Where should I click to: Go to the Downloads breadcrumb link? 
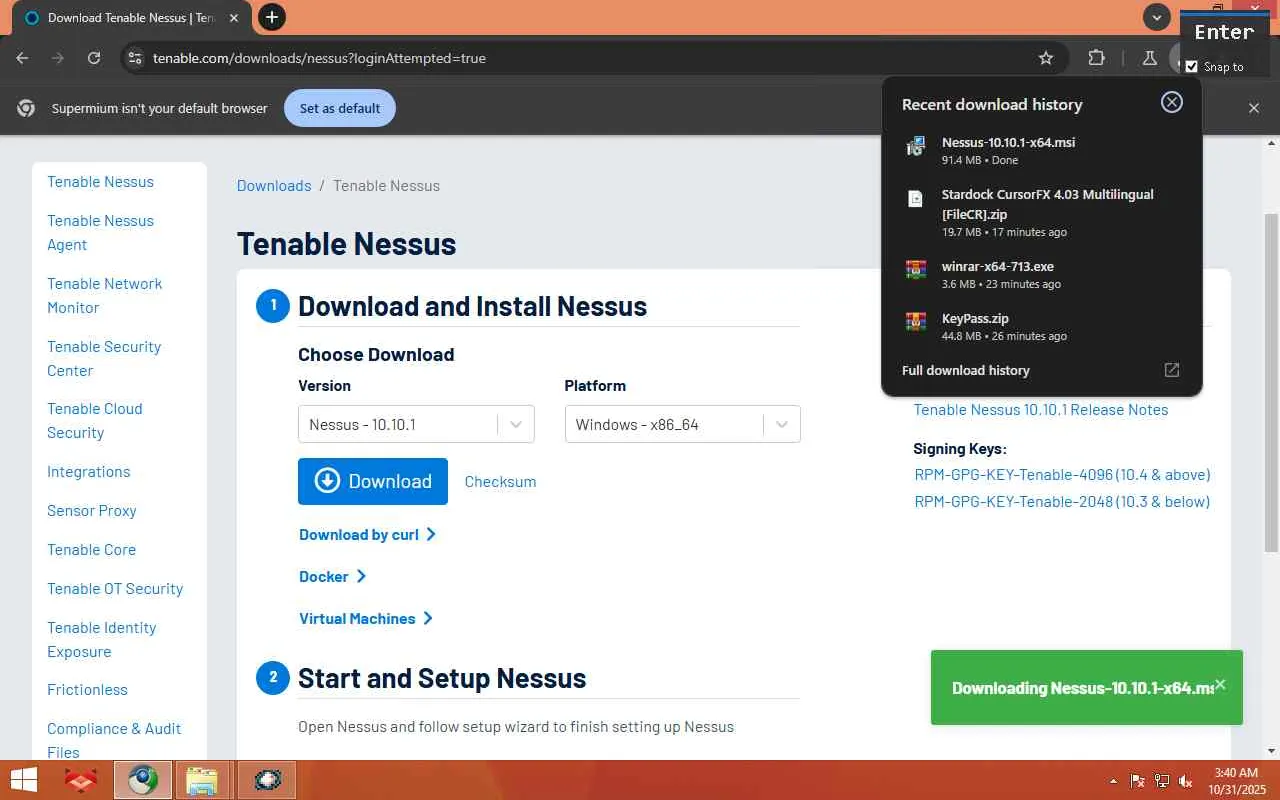[274, 185]
